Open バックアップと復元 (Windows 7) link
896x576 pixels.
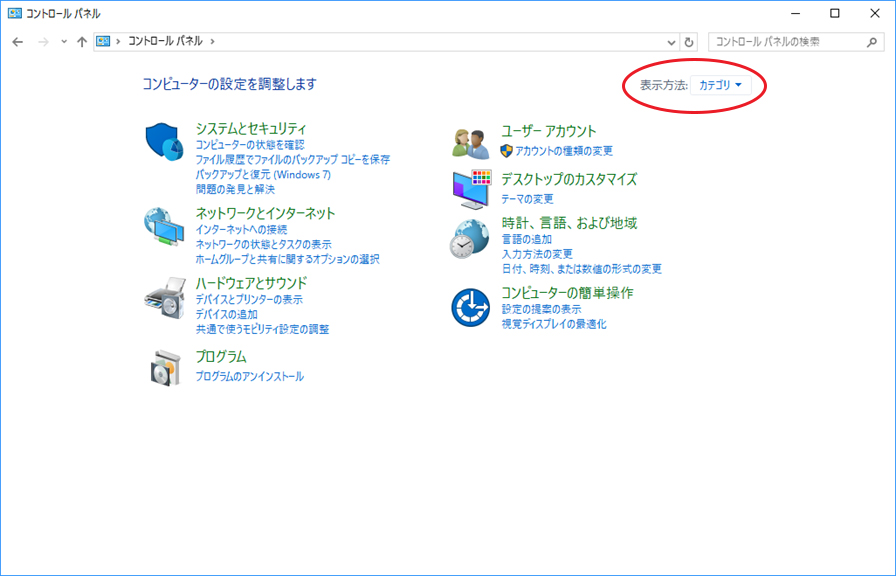[263, 175]
